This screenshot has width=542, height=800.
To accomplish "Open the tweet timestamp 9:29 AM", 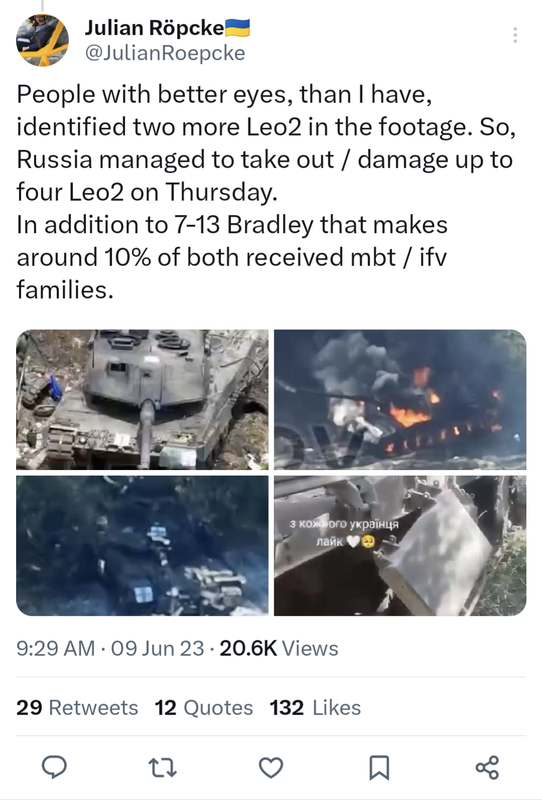I will point(56,648).
